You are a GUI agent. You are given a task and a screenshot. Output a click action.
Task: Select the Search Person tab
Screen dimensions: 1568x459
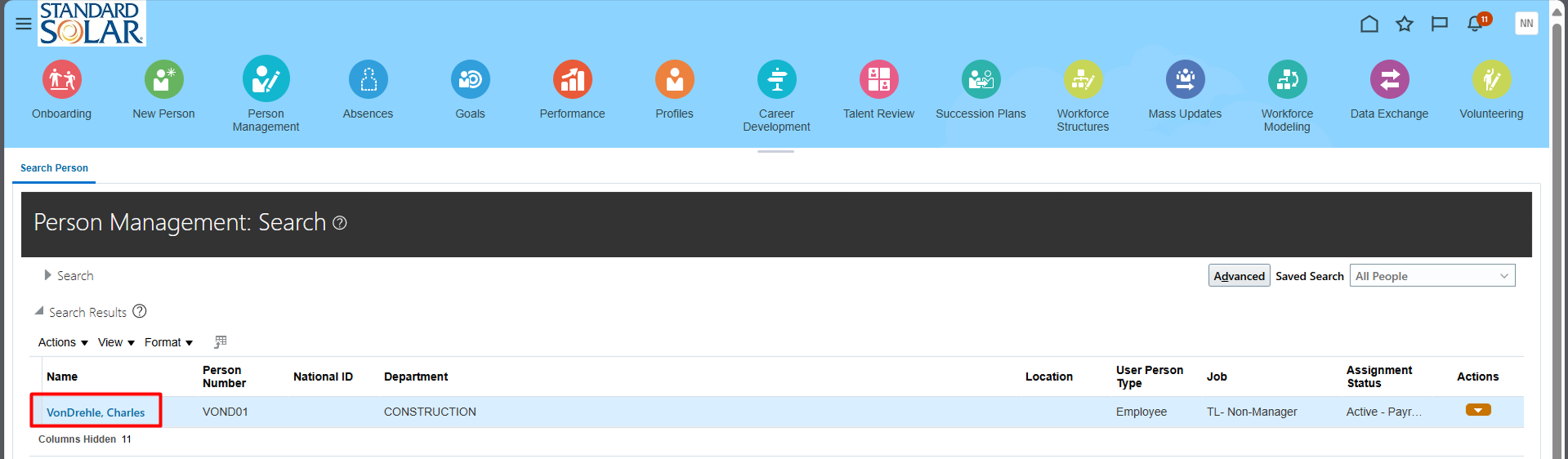point(54,168)
